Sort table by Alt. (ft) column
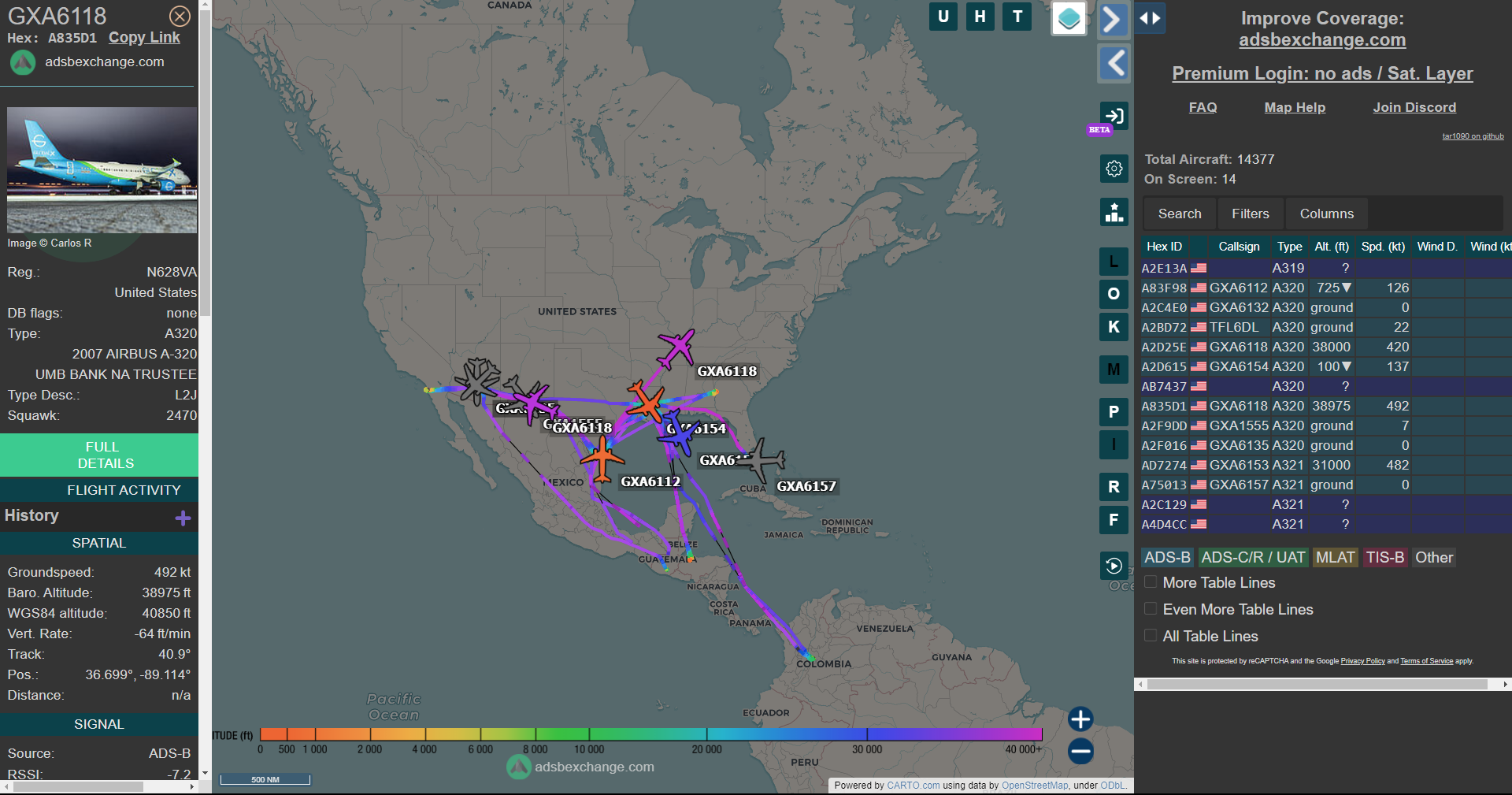 coord(1332,247)
